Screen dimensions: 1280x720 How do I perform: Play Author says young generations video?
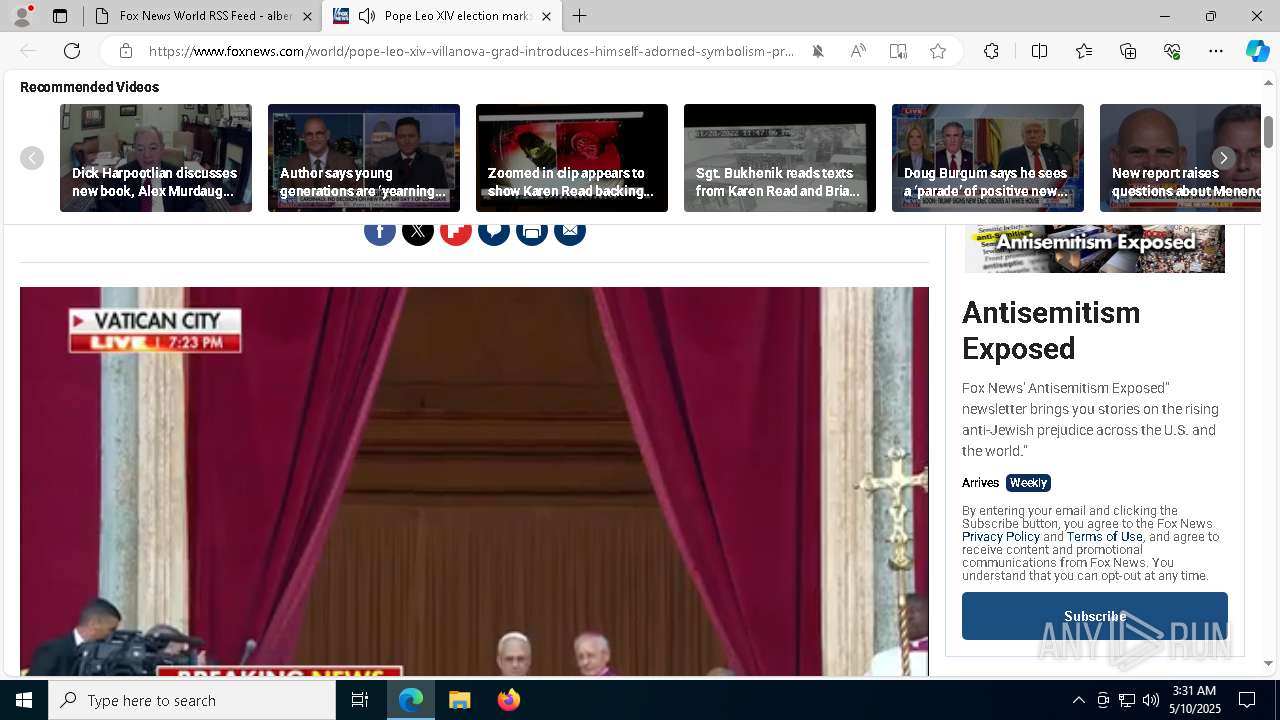pos(364,158)
